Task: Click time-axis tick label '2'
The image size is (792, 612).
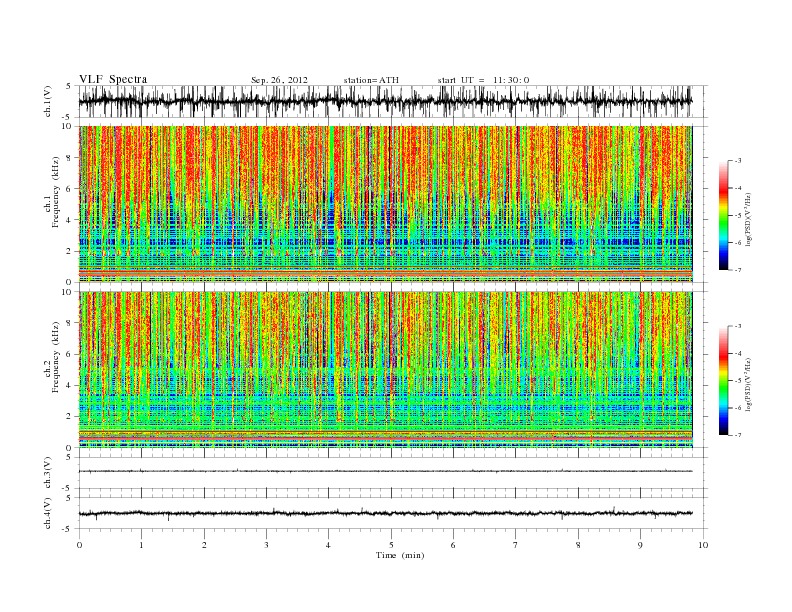Action: tap(204, 545)
